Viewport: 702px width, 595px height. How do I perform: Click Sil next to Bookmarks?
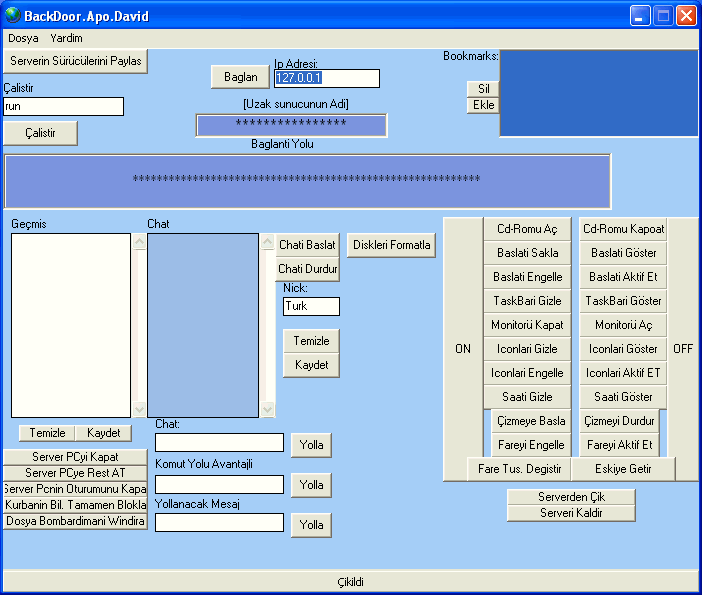pyautogui.click(x=482, y=89)
